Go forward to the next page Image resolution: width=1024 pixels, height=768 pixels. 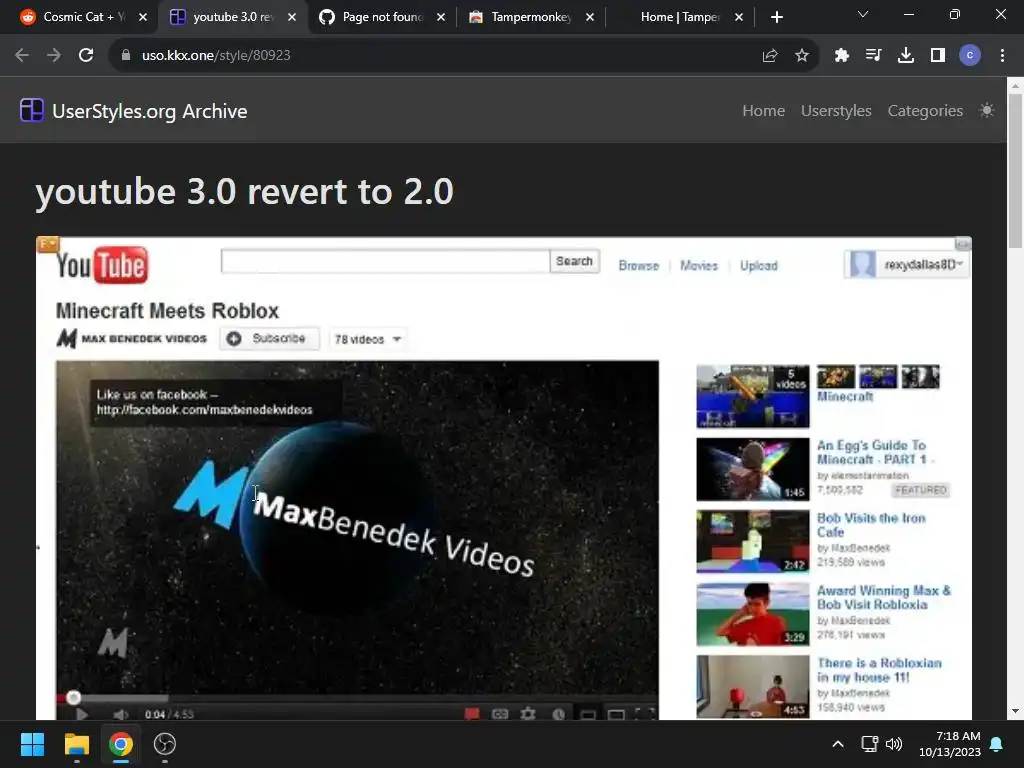[54, 56]
